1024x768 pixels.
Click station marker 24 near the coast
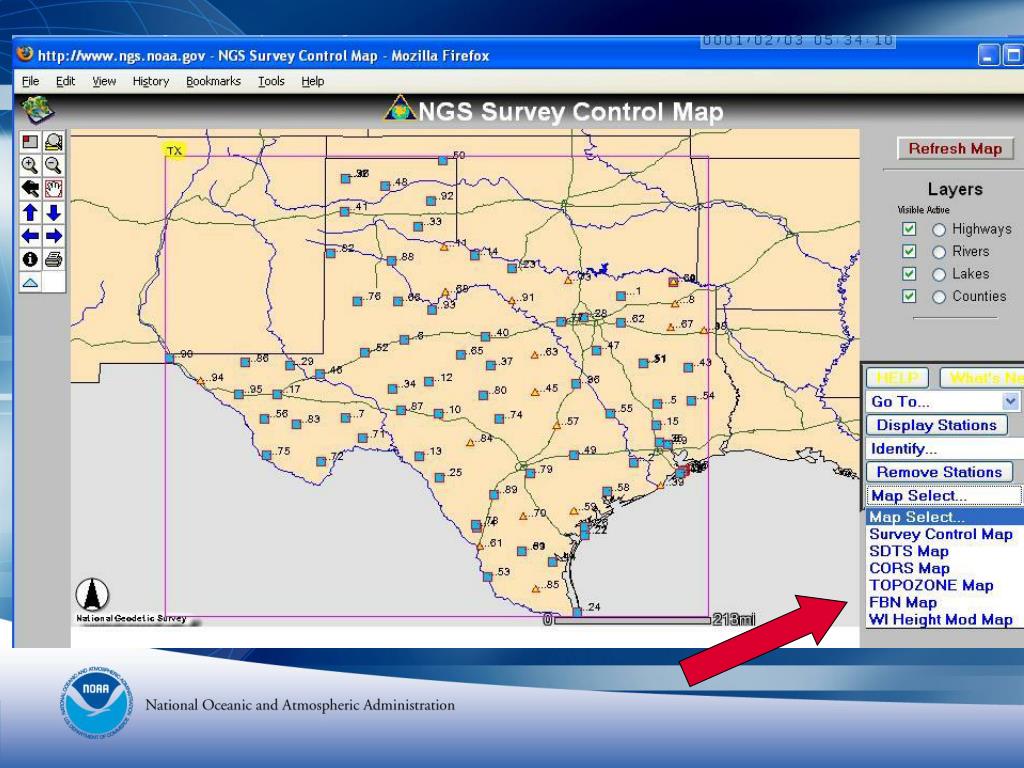[577, 612]
